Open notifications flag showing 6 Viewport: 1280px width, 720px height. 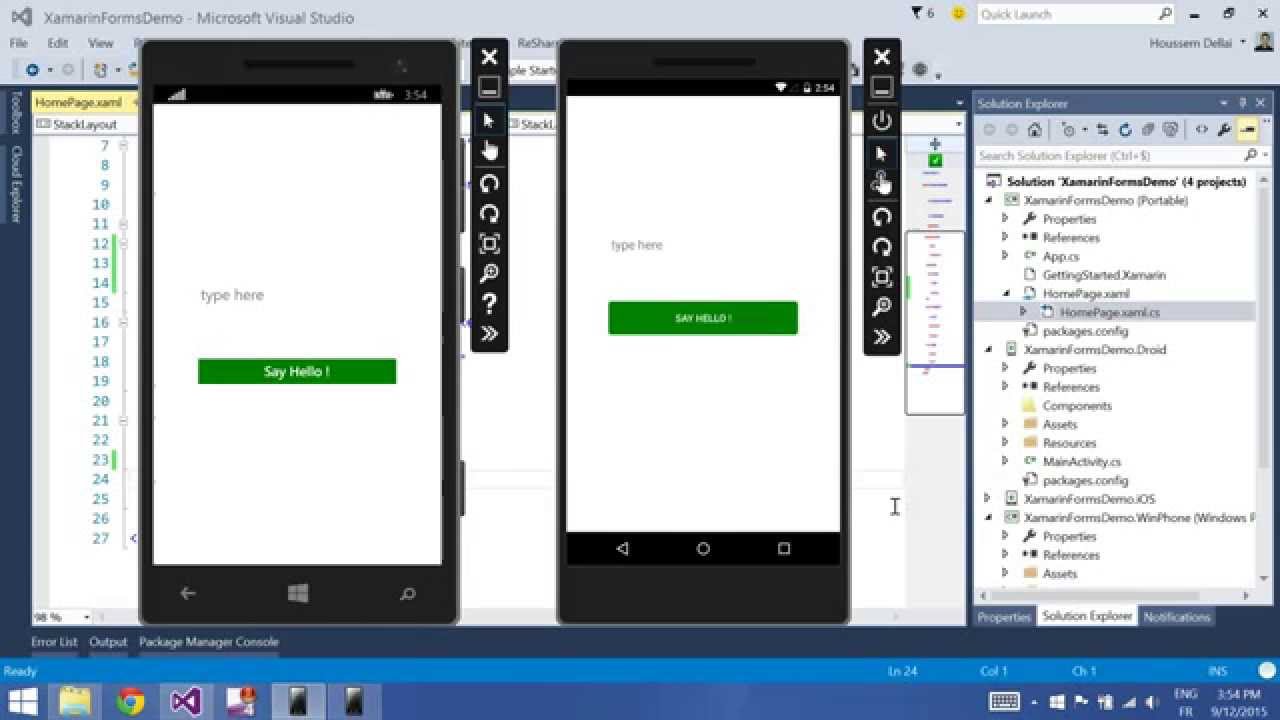pos(923,13)
